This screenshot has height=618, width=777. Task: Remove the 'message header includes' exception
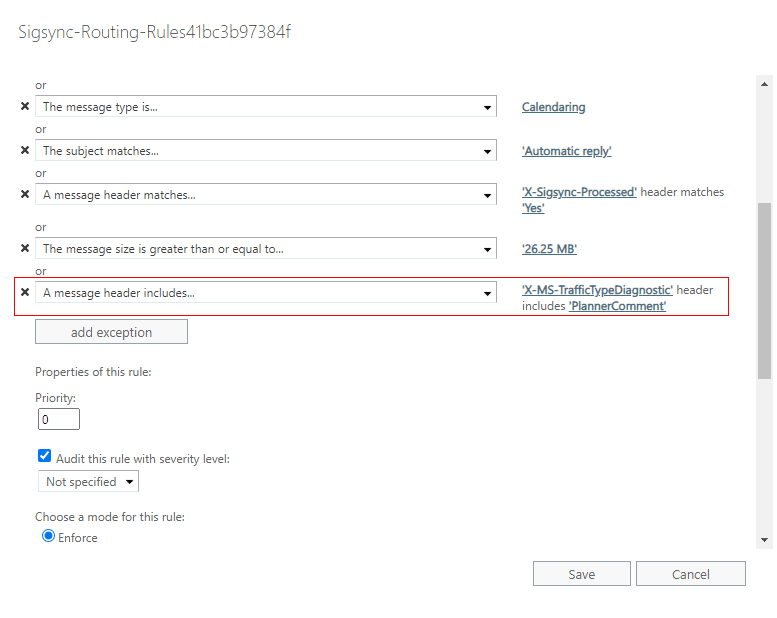coord(25,292)
